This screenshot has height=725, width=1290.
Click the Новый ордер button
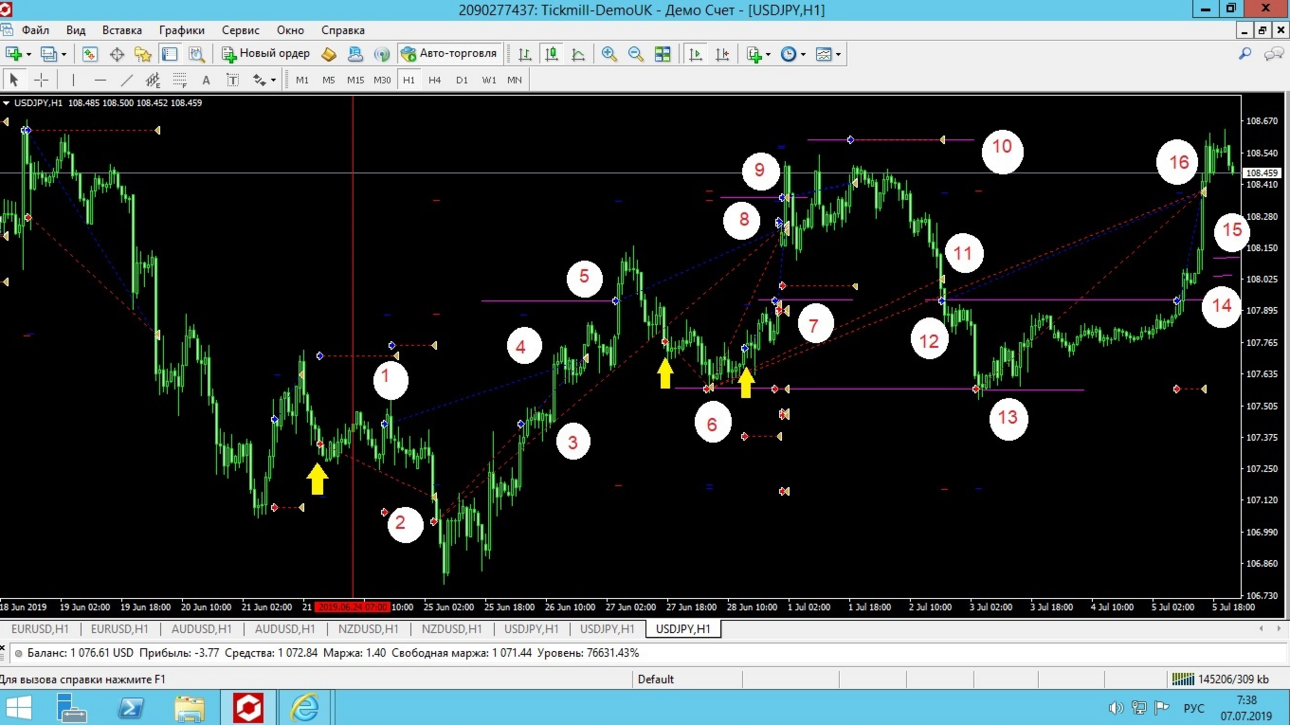tap(266, 54)
